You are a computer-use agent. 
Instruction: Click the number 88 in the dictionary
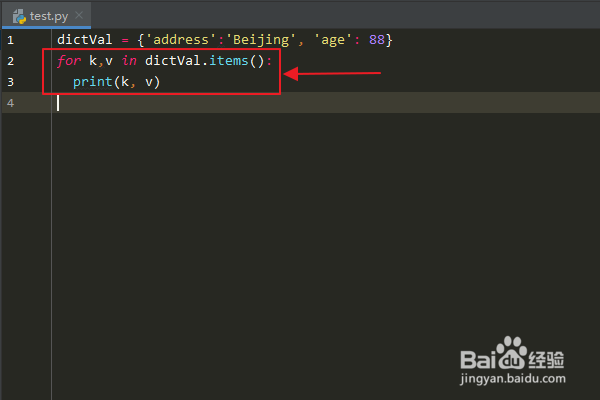377,39
